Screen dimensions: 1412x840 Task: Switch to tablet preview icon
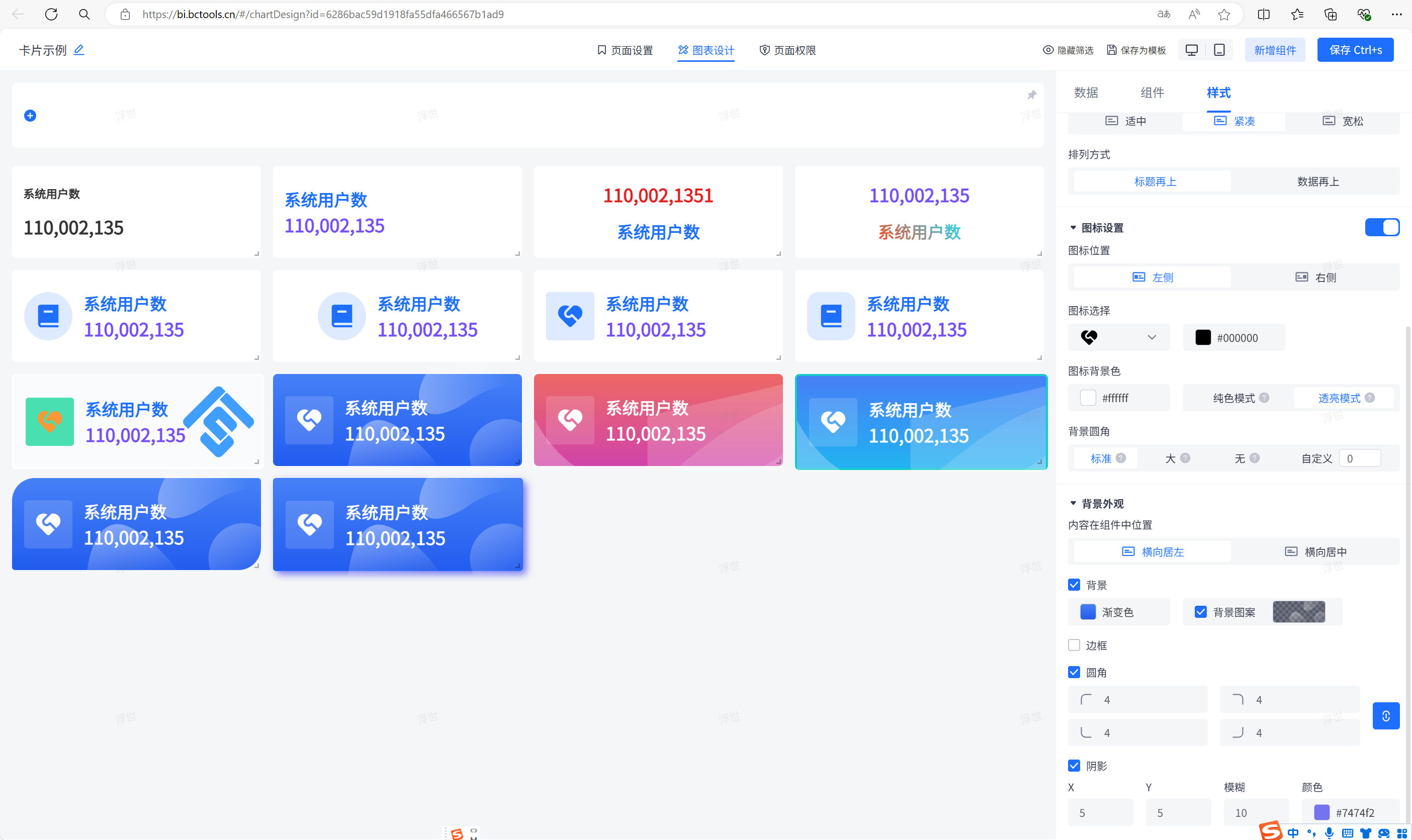point(1219,50)
